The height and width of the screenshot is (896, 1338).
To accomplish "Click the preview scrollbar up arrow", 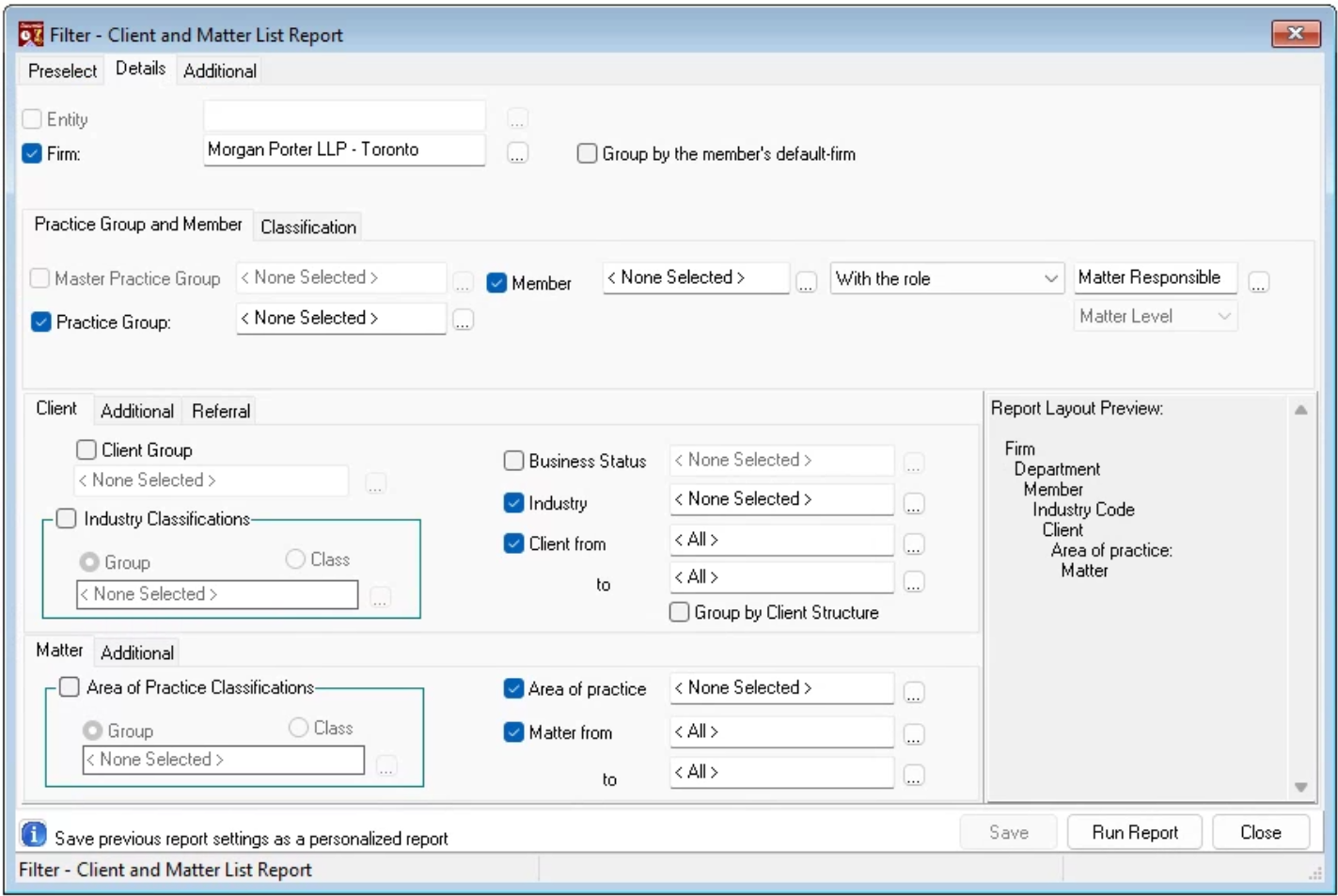I will [1300, 409].
